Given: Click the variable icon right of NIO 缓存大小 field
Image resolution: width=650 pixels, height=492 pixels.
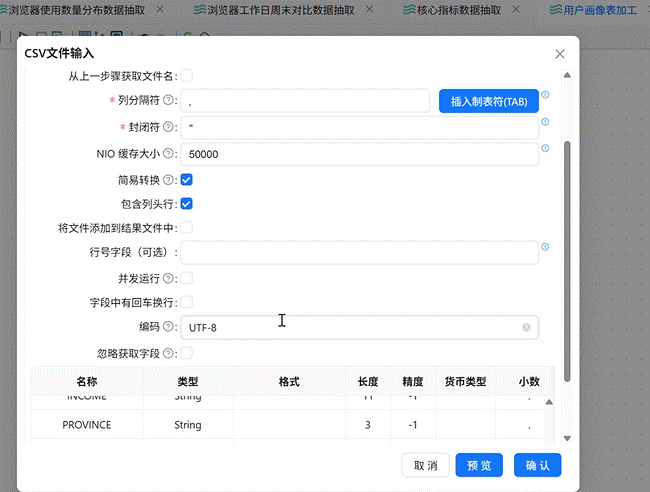Looking at the screenshot, I should 545,148.
